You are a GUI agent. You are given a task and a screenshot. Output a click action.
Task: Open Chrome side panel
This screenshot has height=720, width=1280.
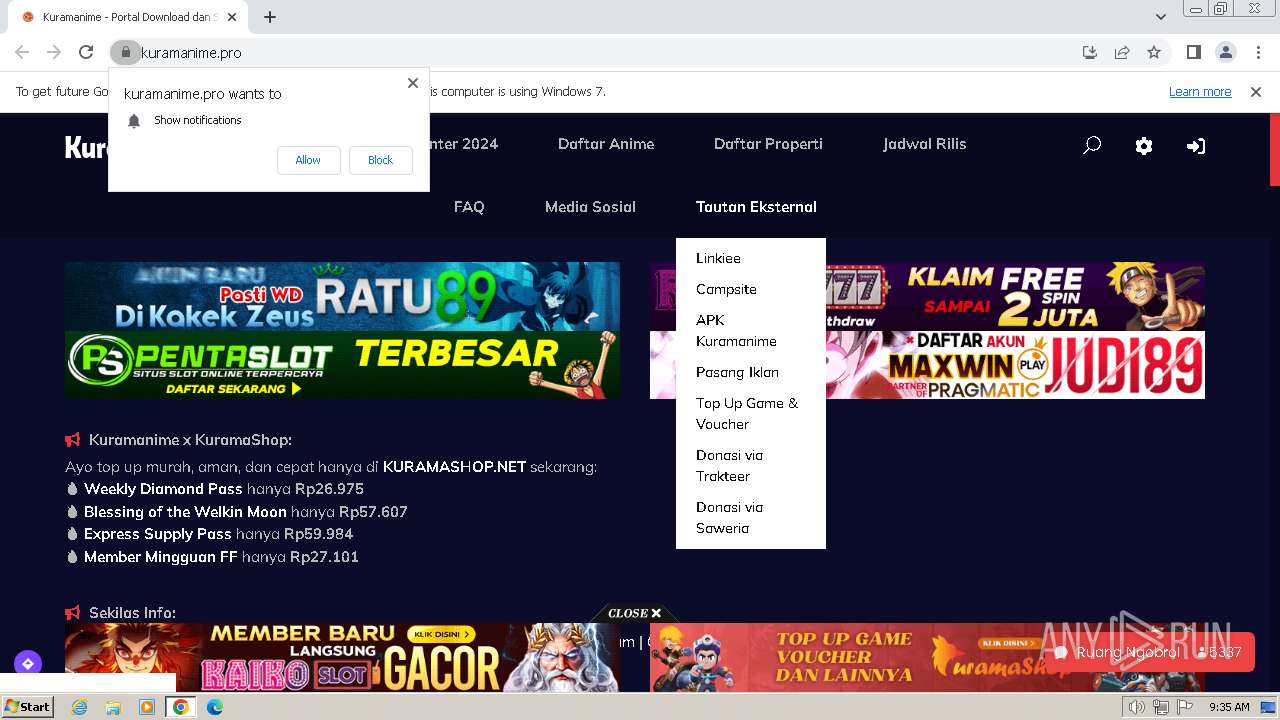[1193, 52]
